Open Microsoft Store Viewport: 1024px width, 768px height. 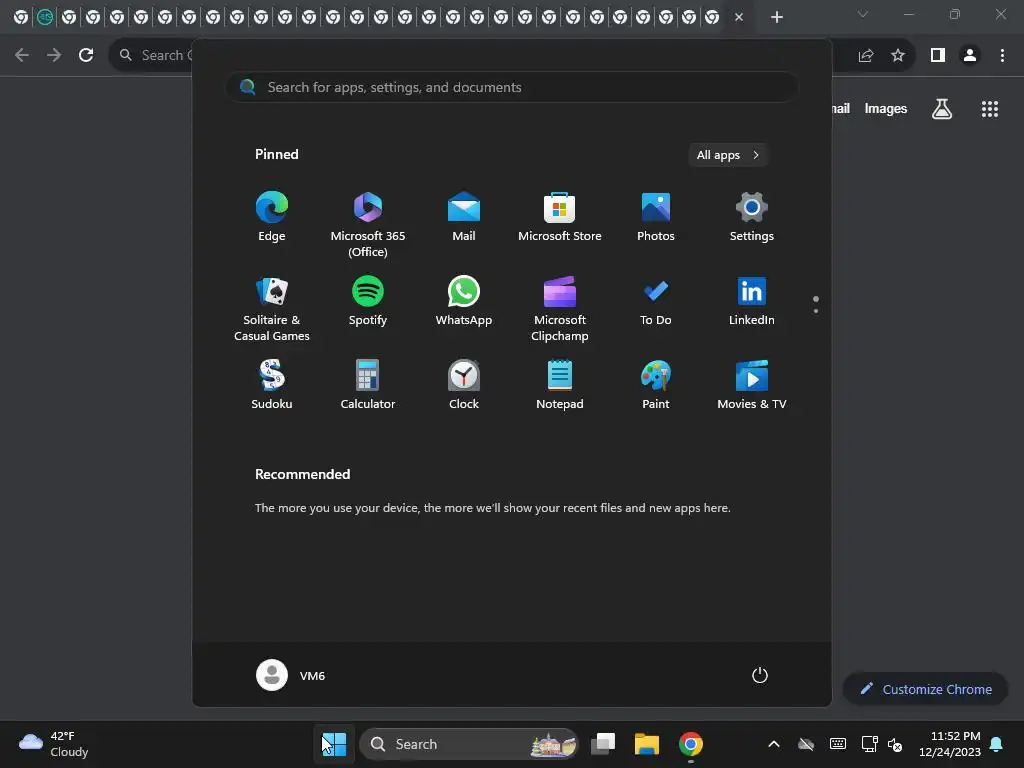(560, 217)
